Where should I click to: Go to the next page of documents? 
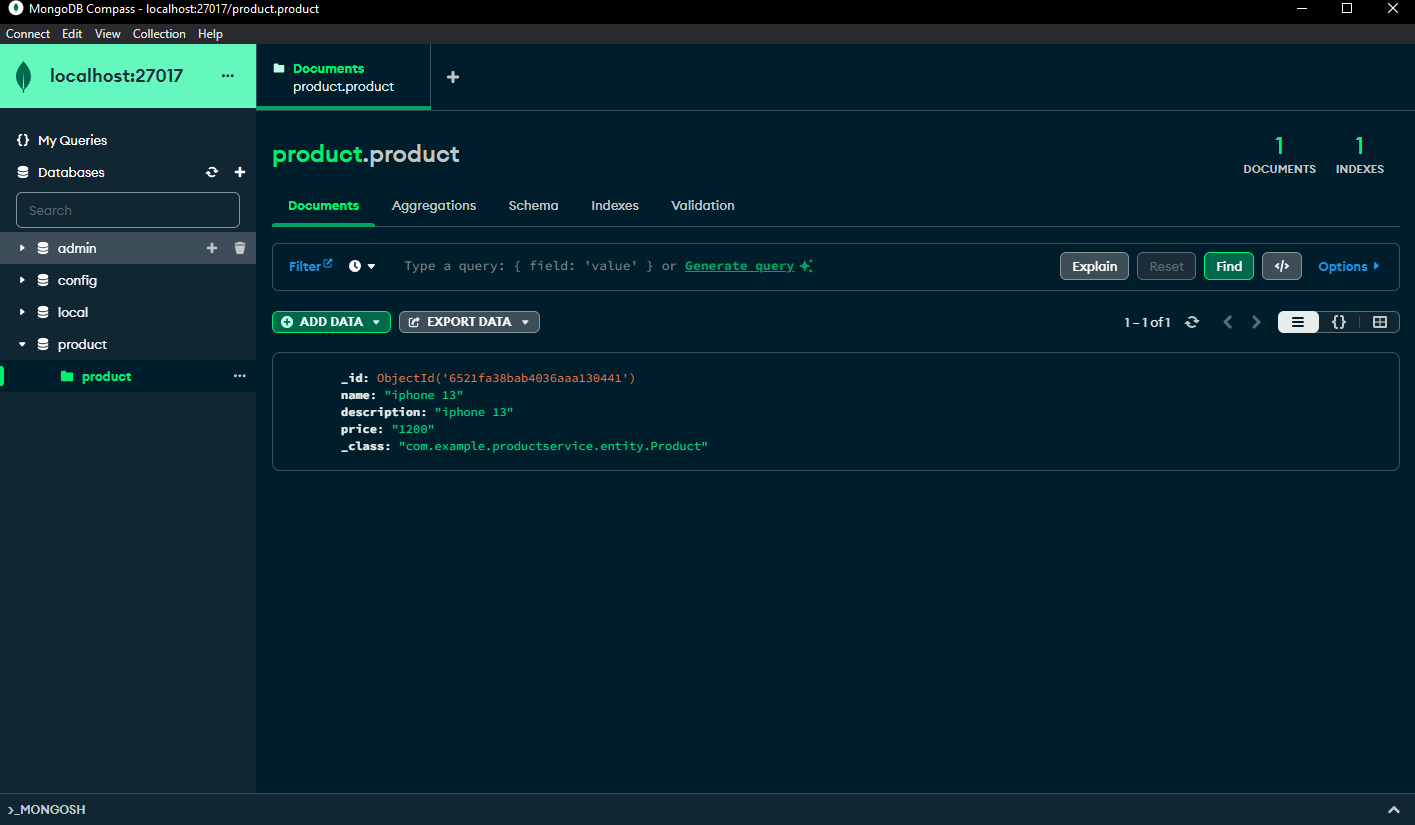pos(1257,322)
